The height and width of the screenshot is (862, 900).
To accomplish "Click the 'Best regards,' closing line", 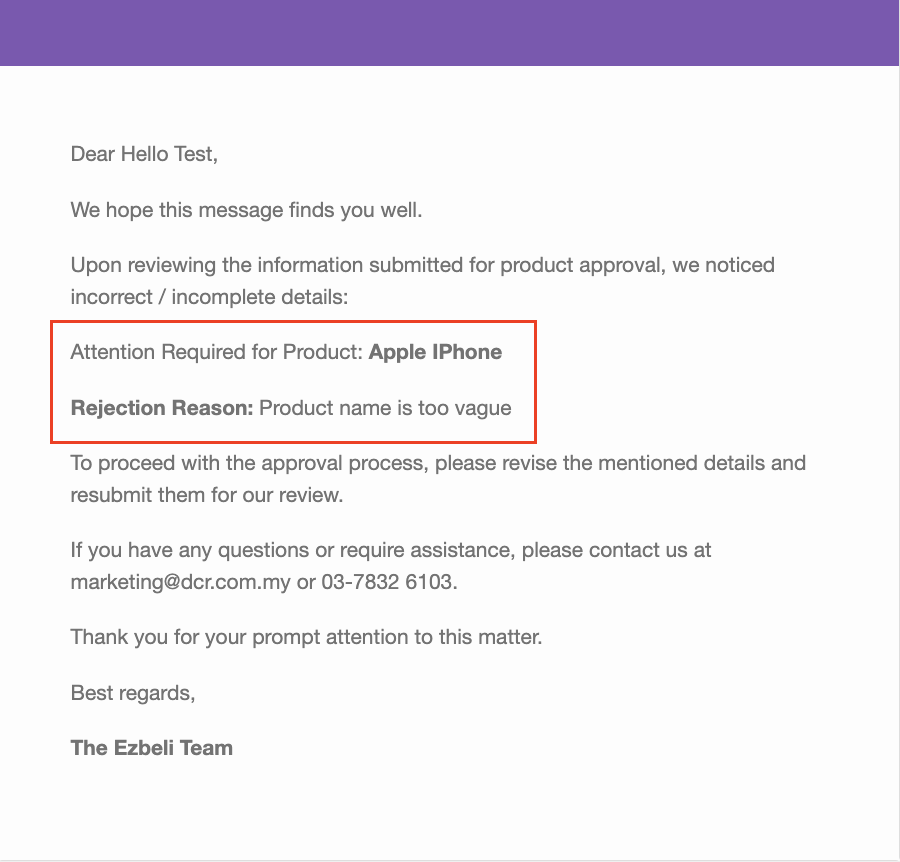I will pyautogui.click(x=133, y=693).
